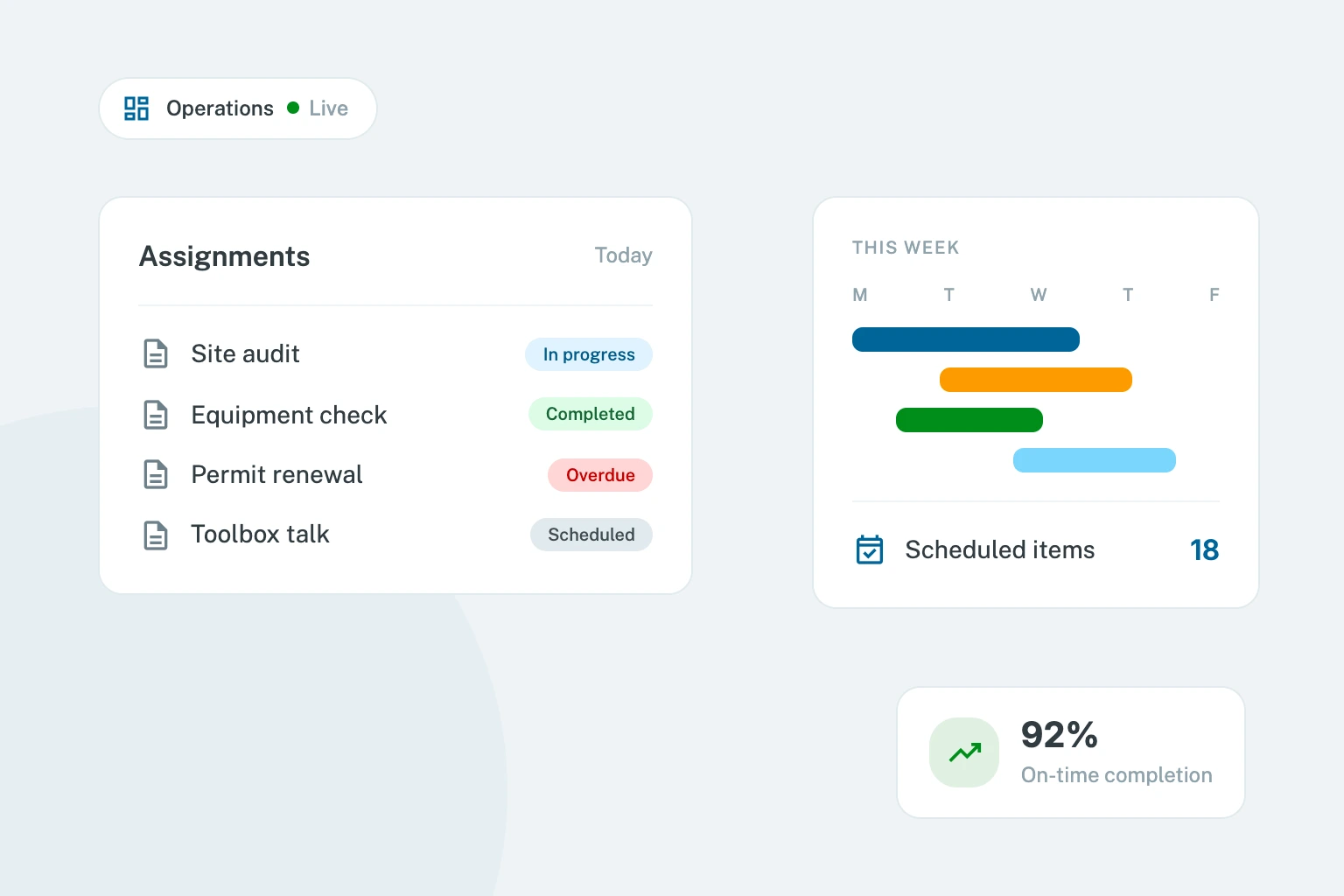Click the document icon beside Site audit
Screen dimensions: 1344x896
[x=156, y=353]
